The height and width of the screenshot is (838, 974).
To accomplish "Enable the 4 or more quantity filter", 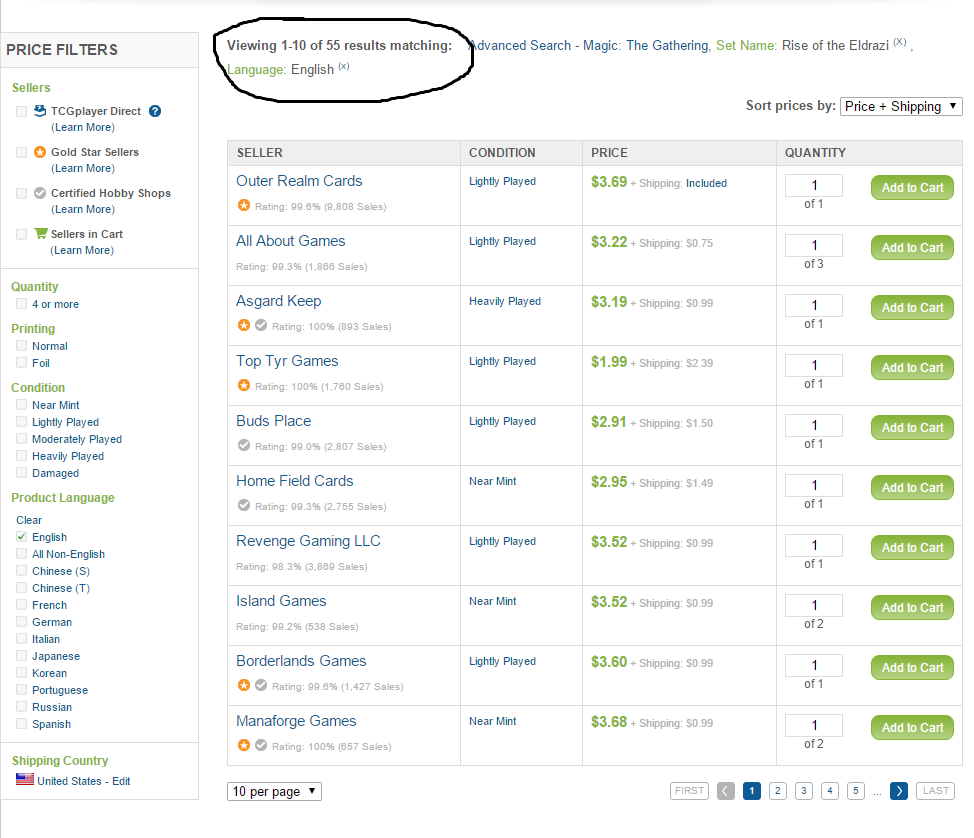I will coord(22,304).
